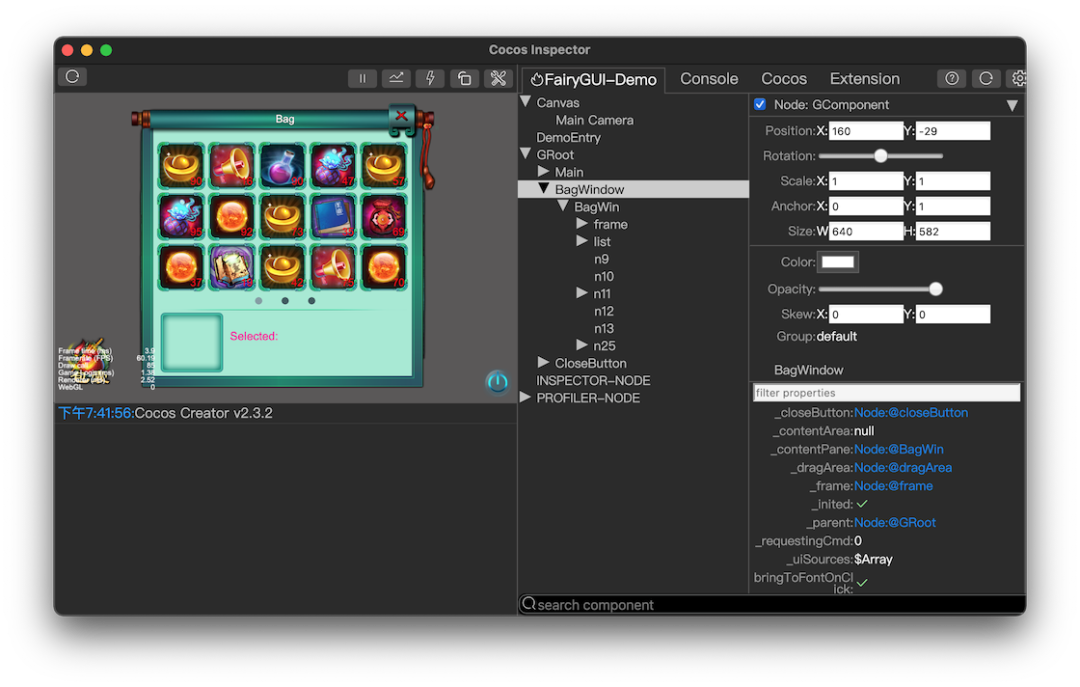Expand the CloseButton tree node
This screenshot has height=687, width=1080.
click(543, 362)
